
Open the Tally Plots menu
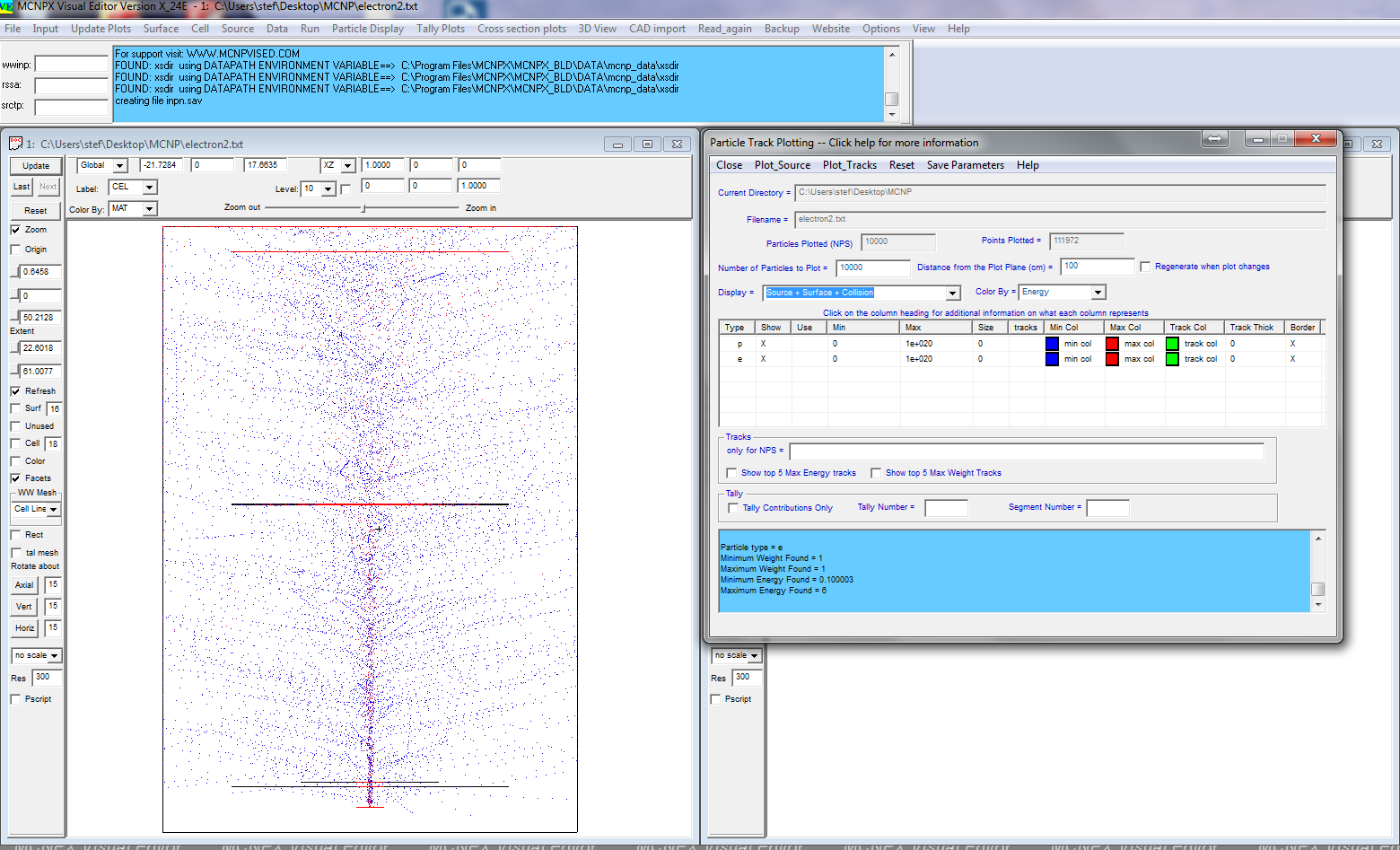pos(441,29)
